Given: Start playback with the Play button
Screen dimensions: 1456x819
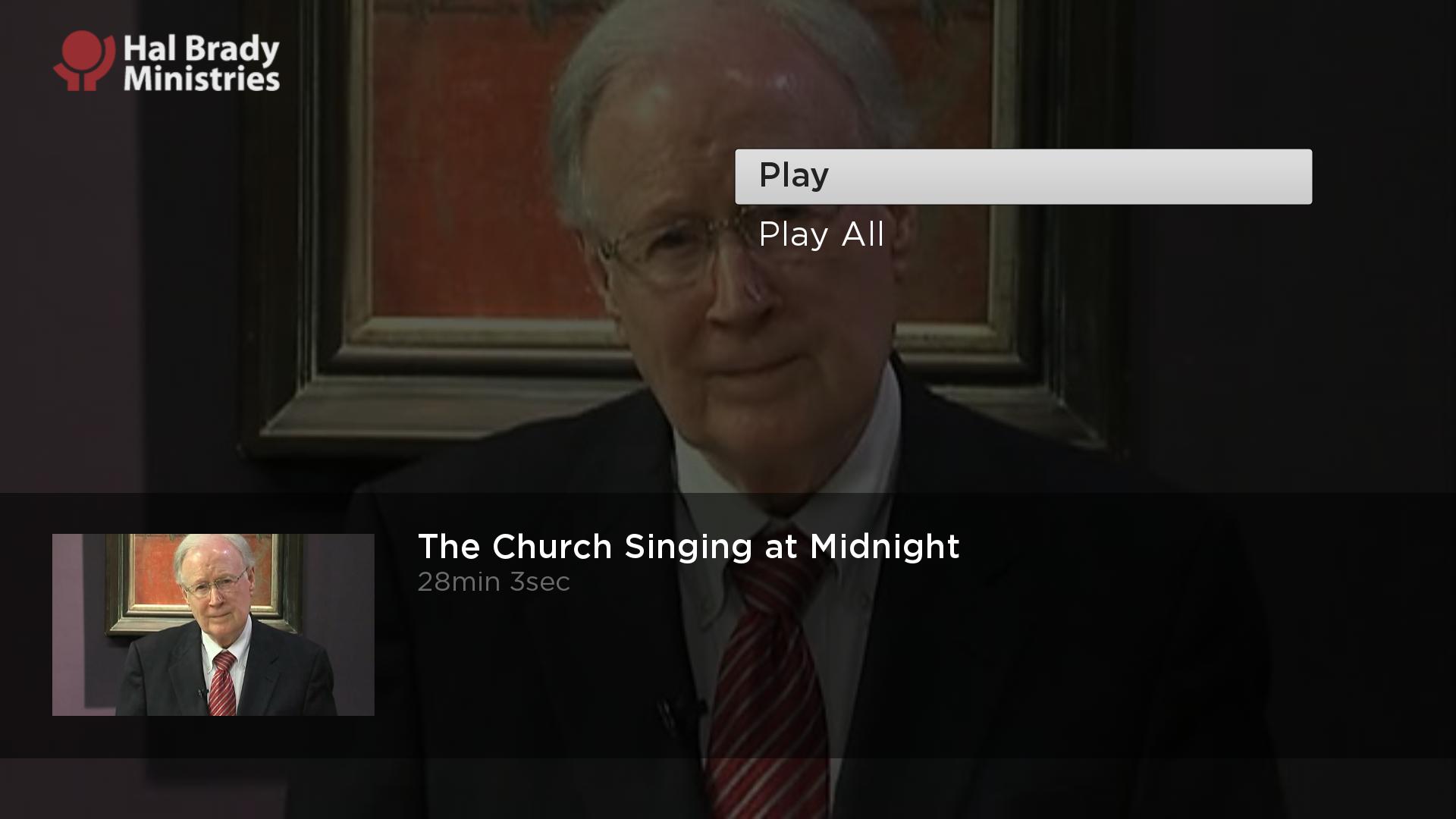Looking at the screenshot, I should [x=1023, y=176].
